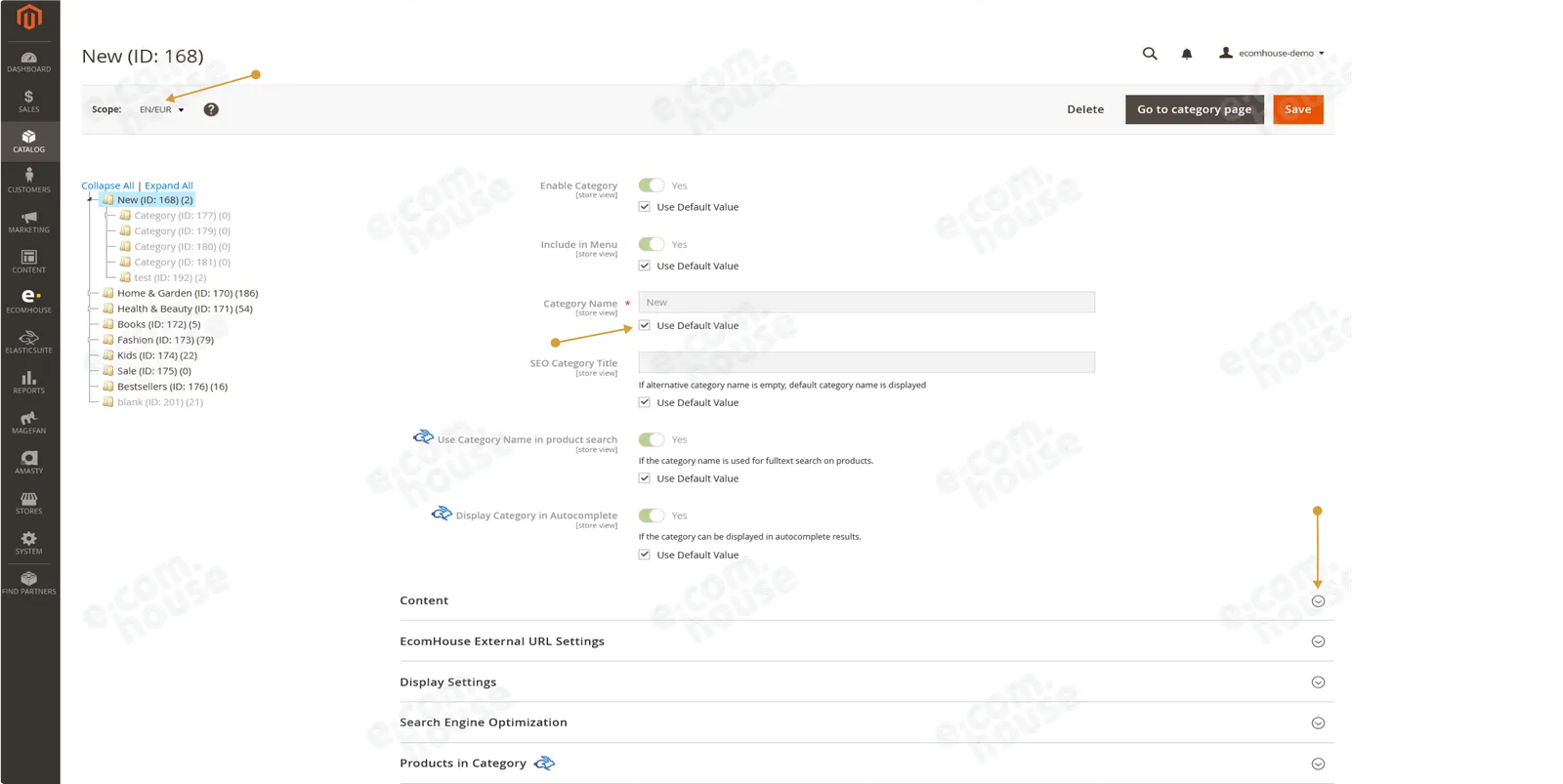Select Fashion (ID: 173) category
The width and height of the screenshot is (1563, 784).
(165, 340)
